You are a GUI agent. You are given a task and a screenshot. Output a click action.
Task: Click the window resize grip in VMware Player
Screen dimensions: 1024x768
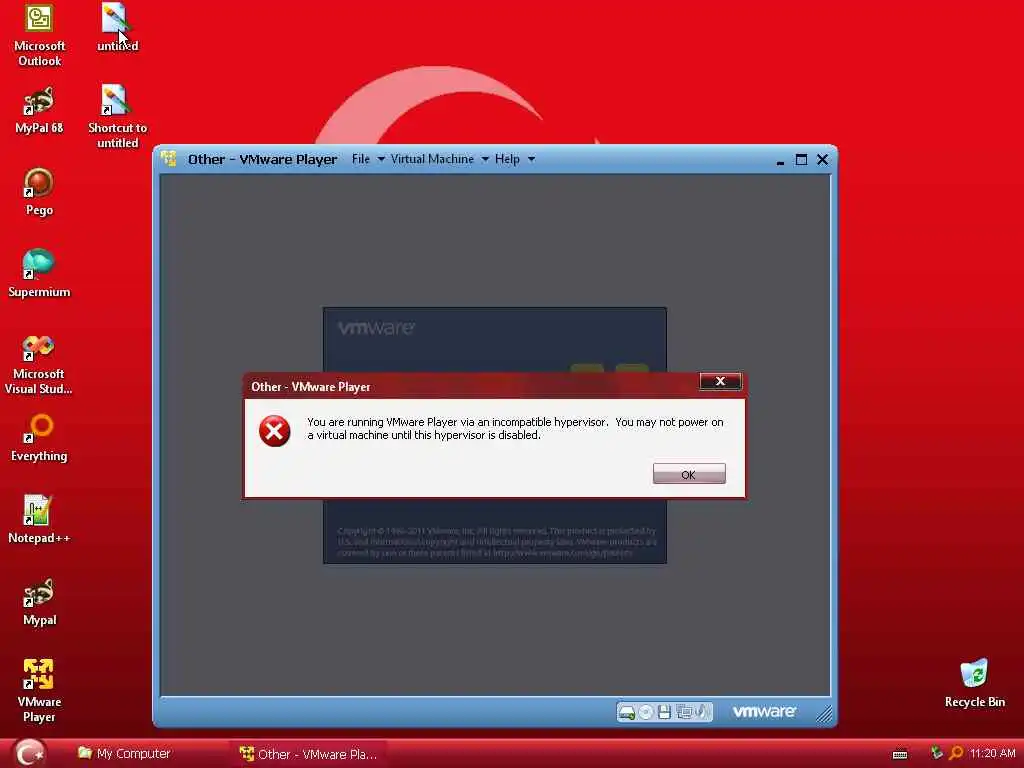[x=825, y=715]
